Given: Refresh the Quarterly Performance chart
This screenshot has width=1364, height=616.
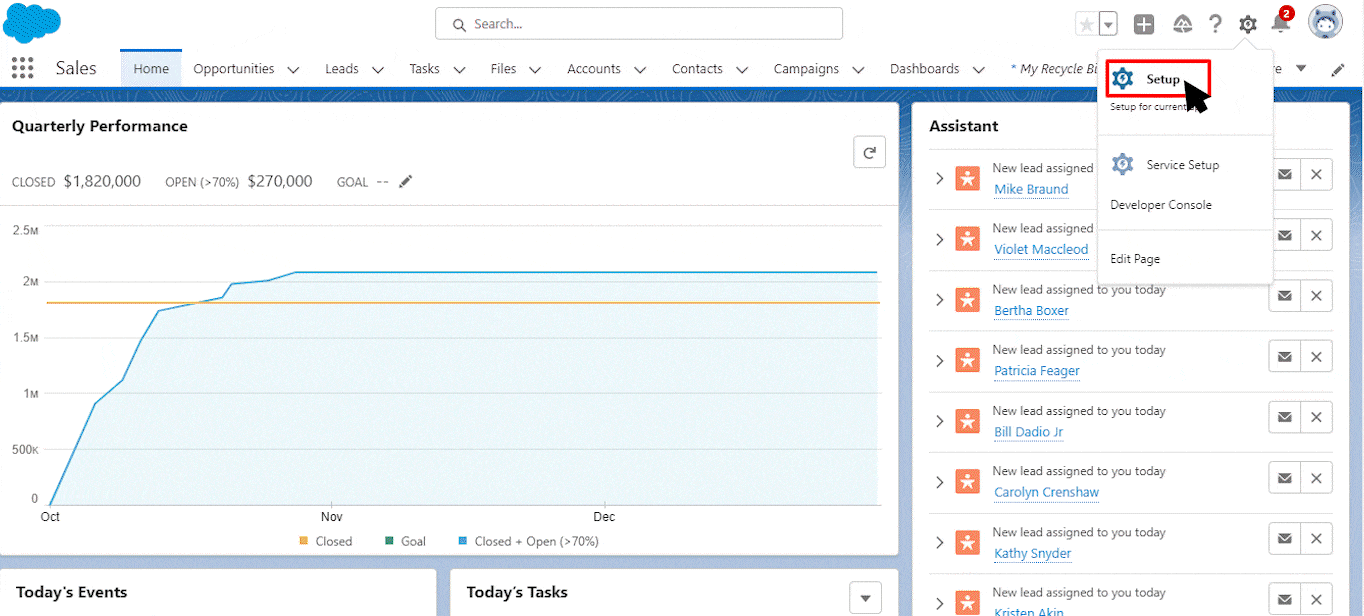Looking at the screenshot, I should (x=869, y=153).
